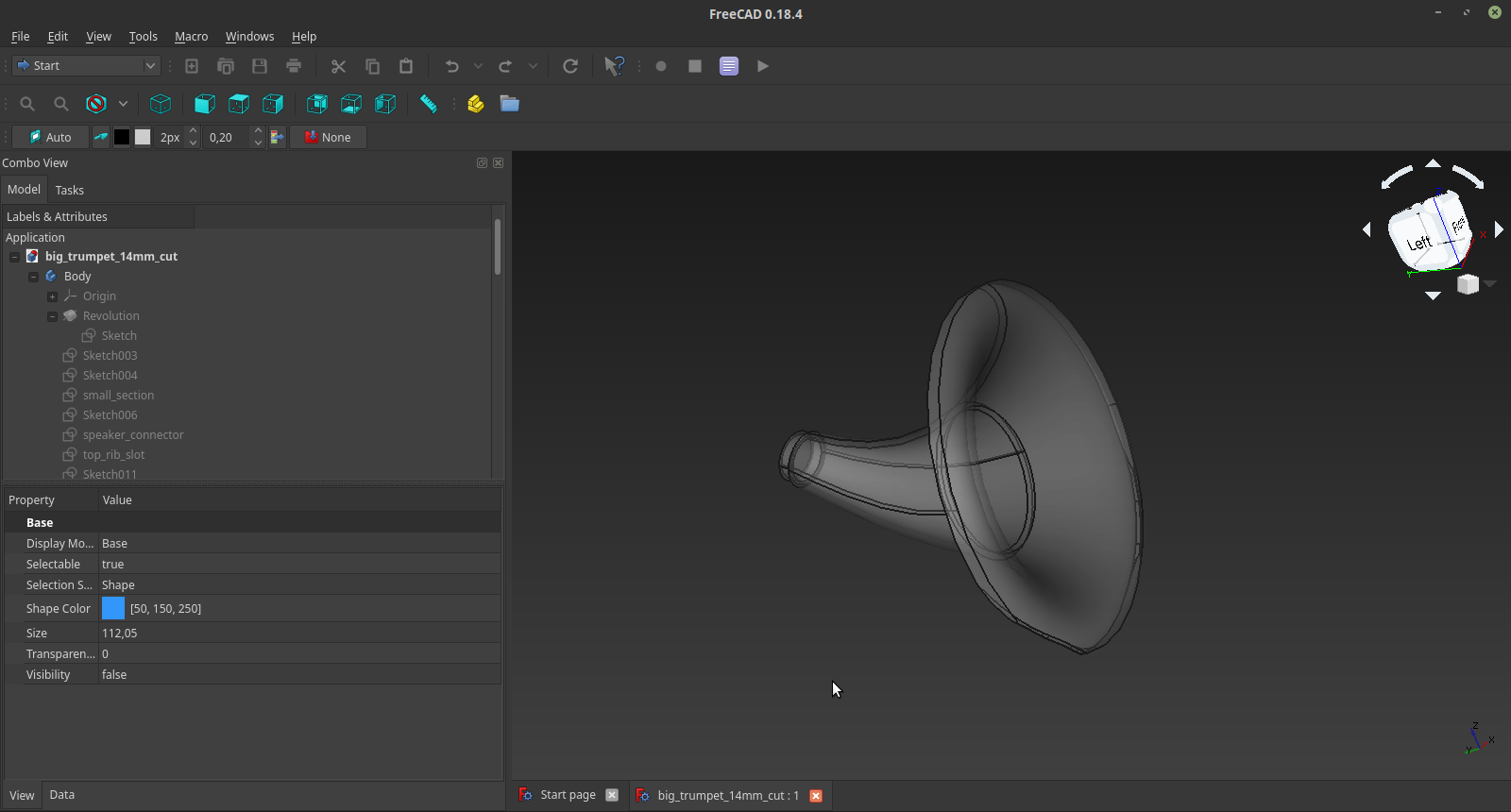Execute macro with play button
Viewport: 1511px width, 812px height.
(x=763, y=66)
